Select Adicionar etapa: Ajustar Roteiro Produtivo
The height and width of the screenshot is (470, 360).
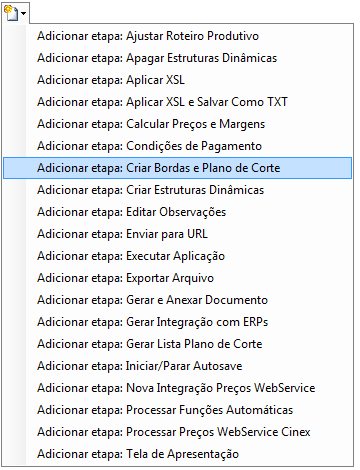coord(177,36)
